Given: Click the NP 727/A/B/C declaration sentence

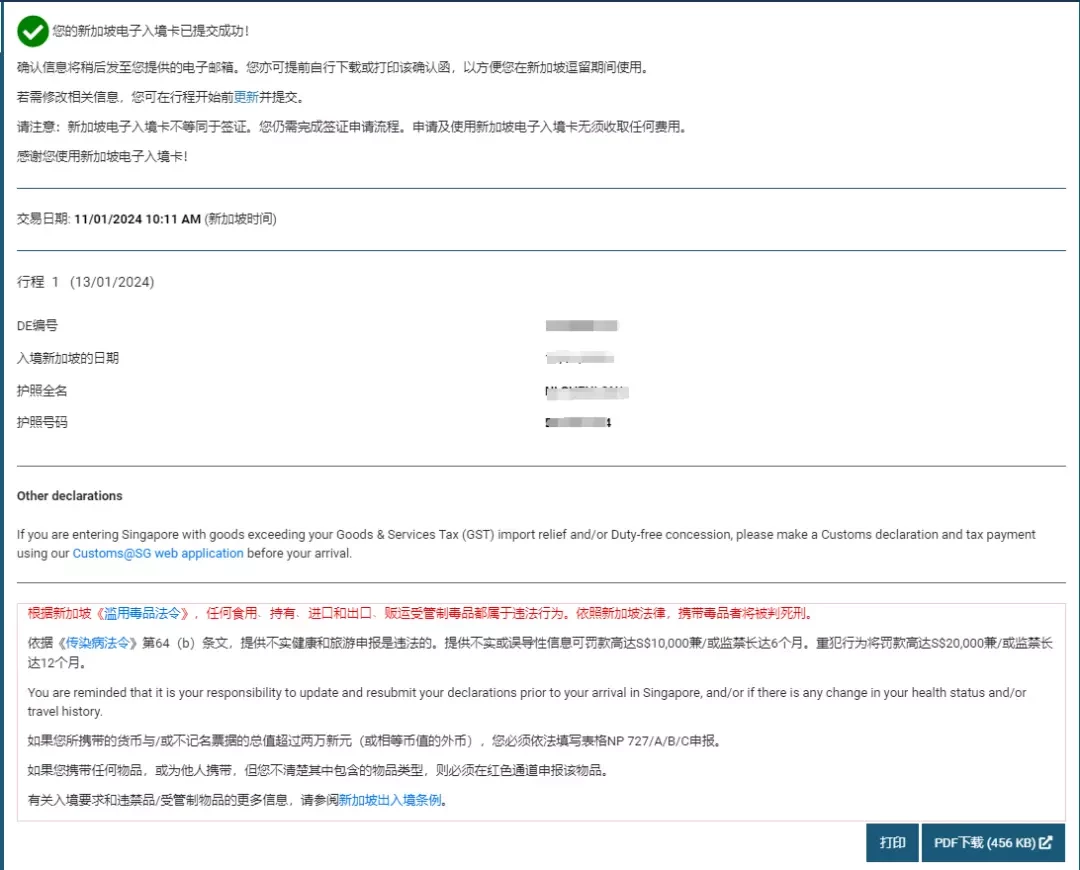Looking at the screenshot, I should 374,741.
